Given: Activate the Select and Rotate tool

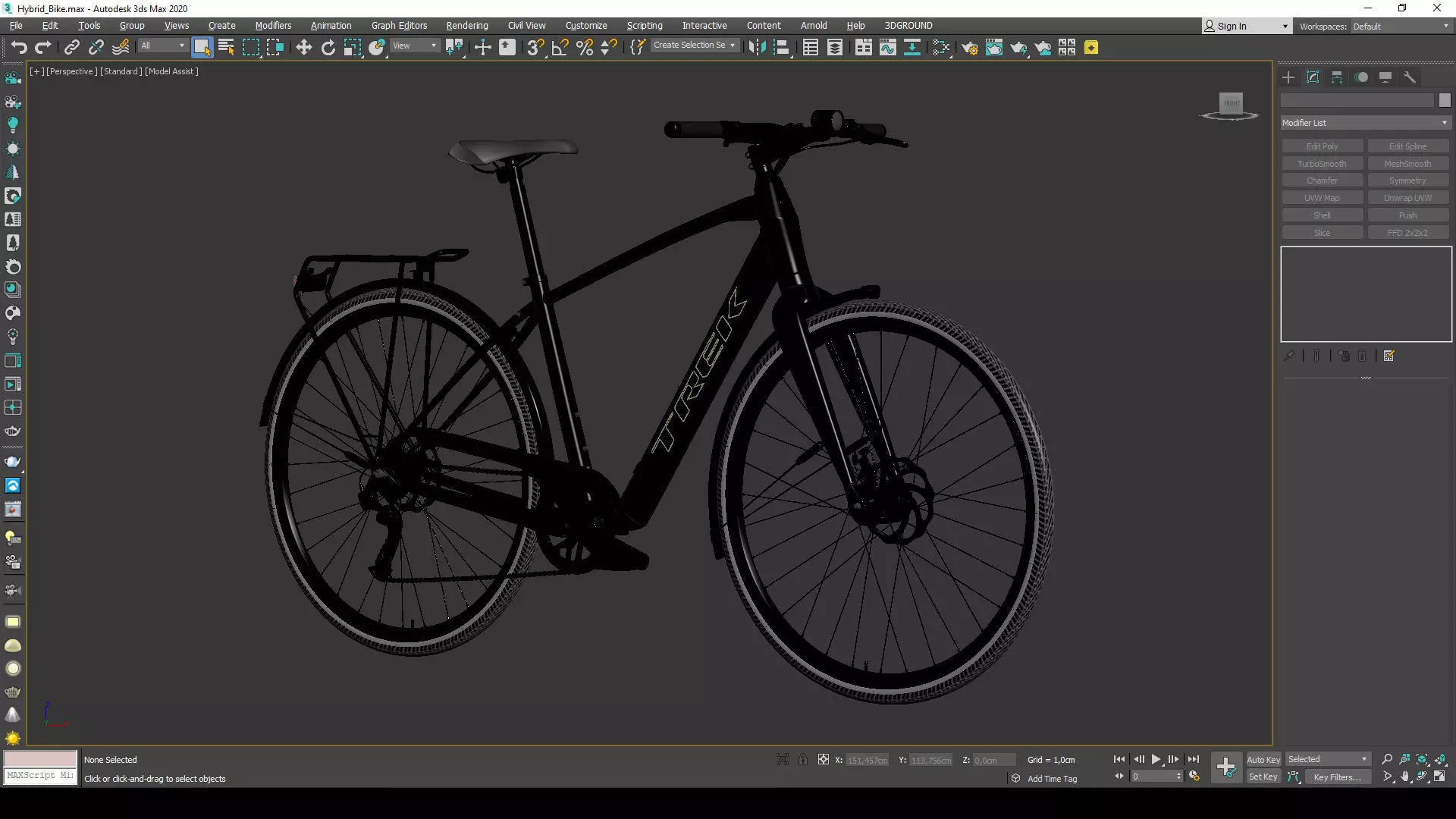Looking at the screenshot, I should tap(328, 48).
